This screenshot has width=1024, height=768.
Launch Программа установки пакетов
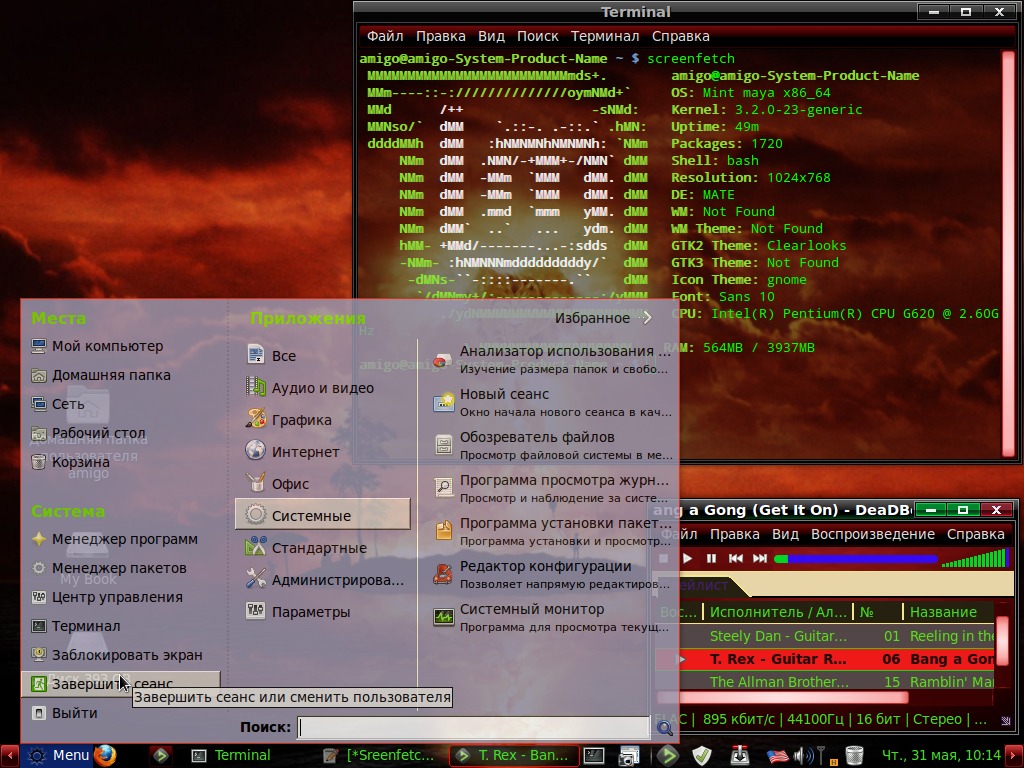[552, 531]
